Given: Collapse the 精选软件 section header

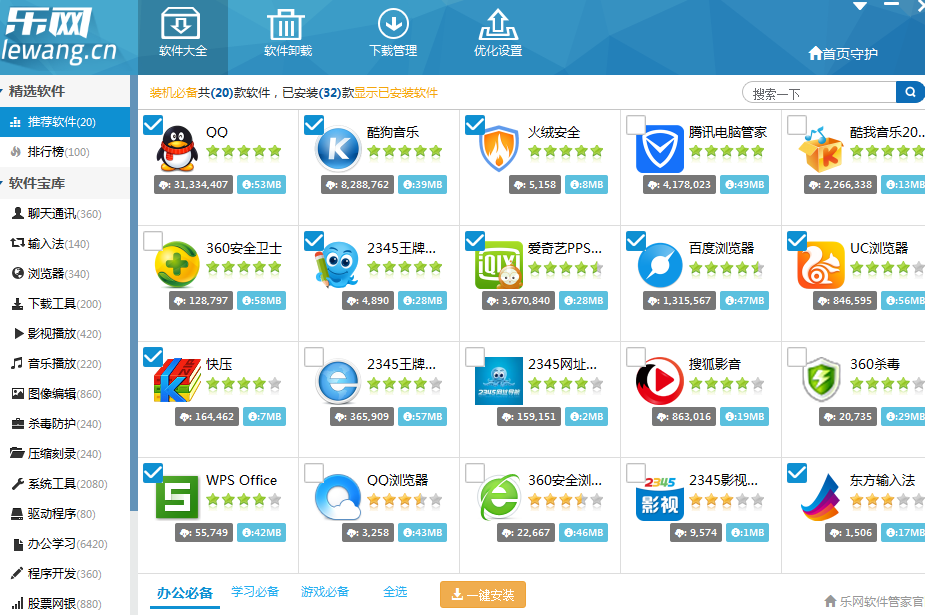Looking at the screenshot, I should click(65, 91).
